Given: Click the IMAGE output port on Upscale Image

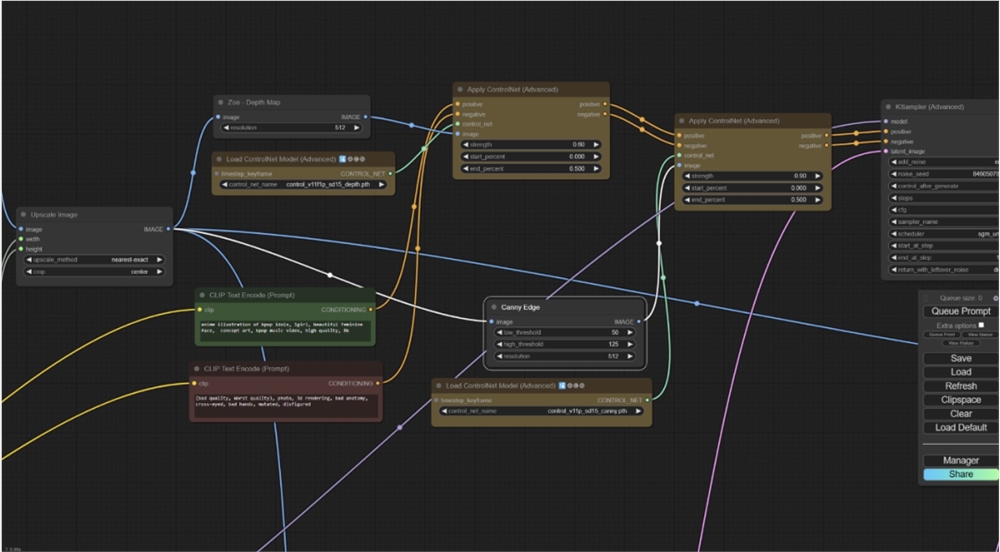Looking at the screenshot, I should tap(168, 229).
